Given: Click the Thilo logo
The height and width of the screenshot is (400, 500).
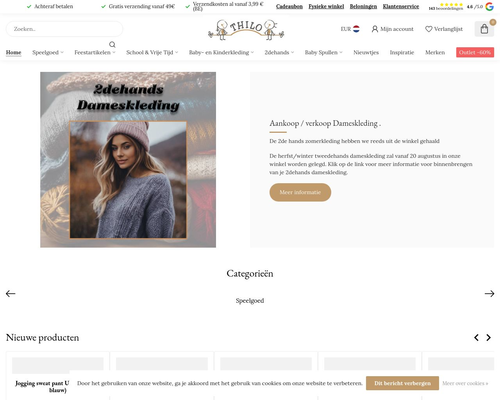Looking at the screenshot, I should [246, 29].
